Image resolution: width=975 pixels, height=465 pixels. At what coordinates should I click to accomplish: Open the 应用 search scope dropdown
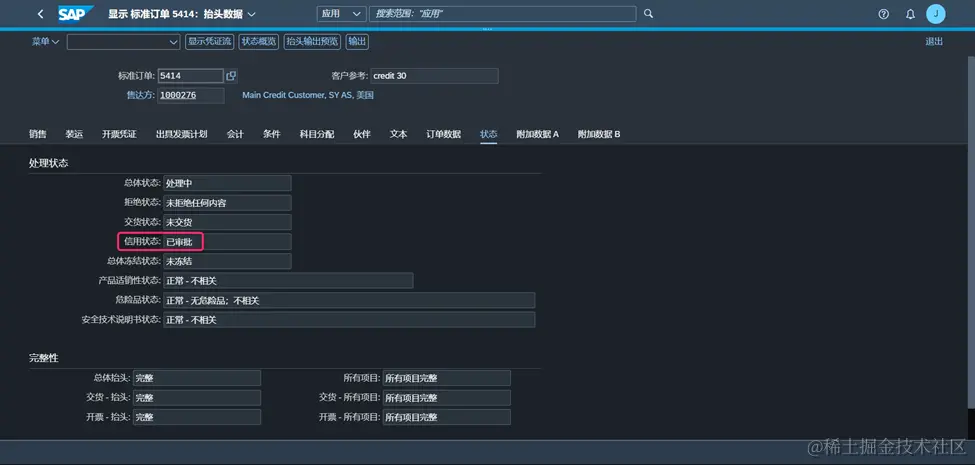click(341, 14)
